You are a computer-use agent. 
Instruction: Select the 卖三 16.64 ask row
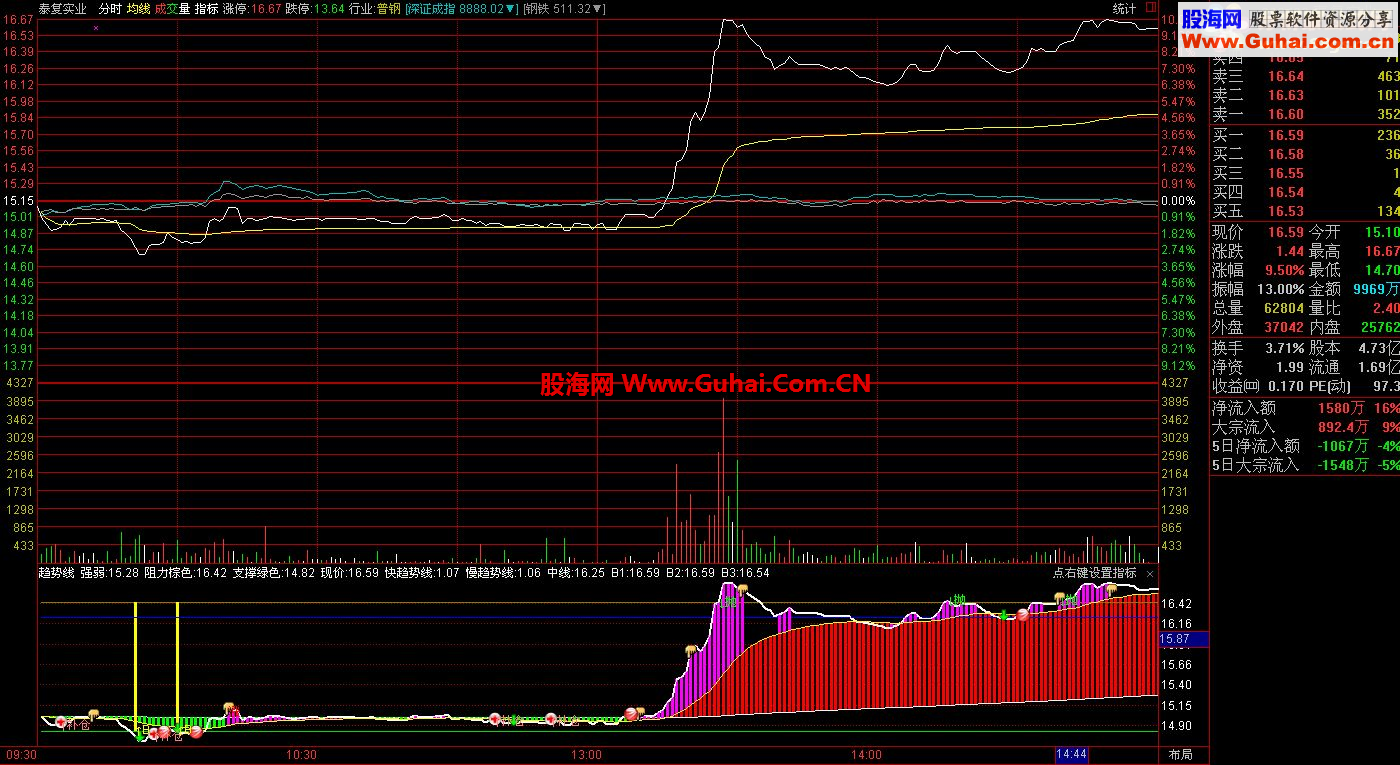(x=1305, y=76)
